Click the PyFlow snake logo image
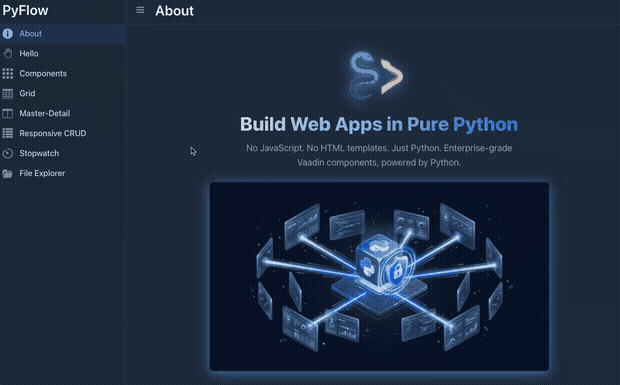 click(x=376, y=75)
